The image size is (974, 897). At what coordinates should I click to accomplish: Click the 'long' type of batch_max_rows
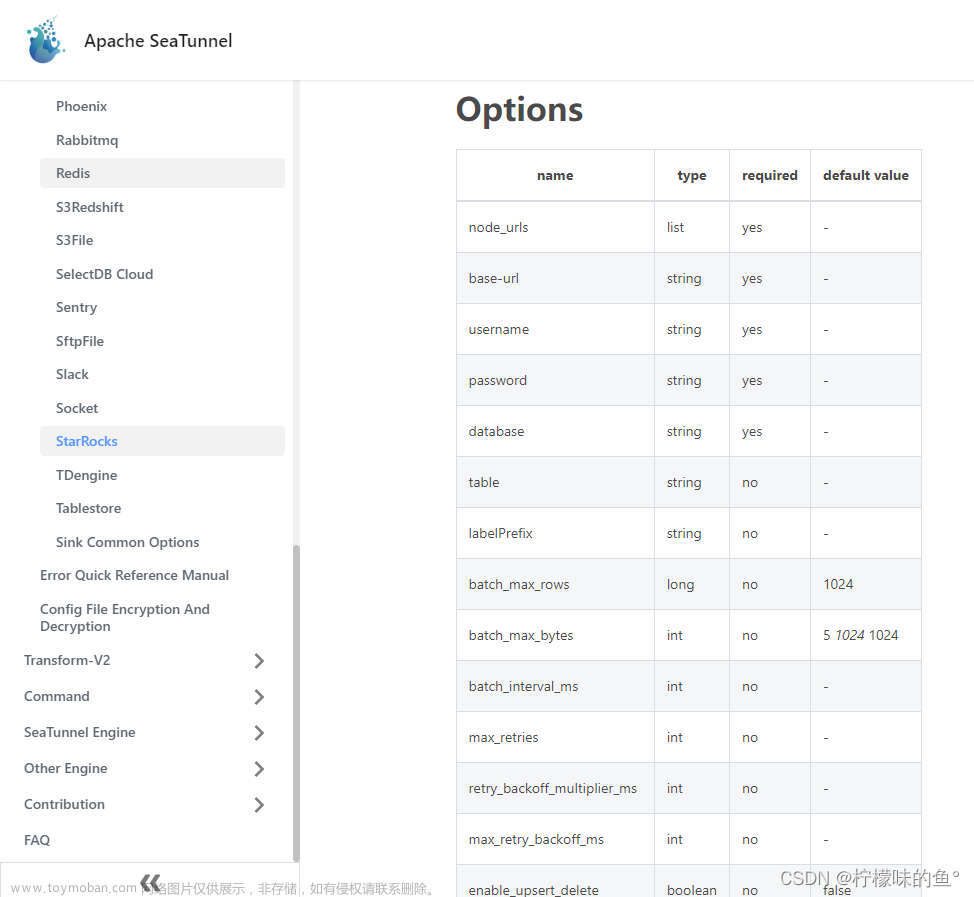click(x=680, y=585)
